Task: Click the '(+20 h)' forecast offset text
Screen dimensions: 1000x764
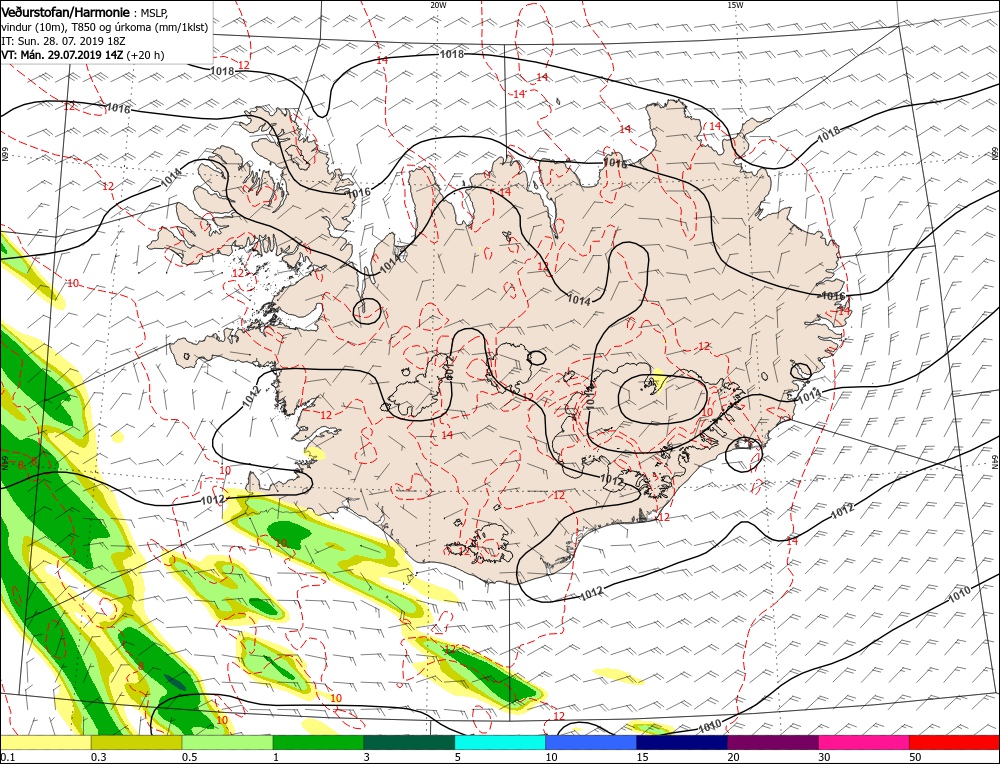Action: pos(145,55)
